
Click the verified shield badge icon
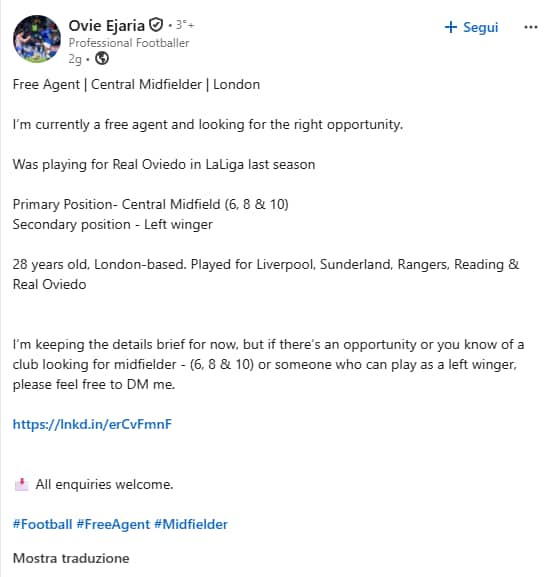pyautogui.click(x=156, y=25)
